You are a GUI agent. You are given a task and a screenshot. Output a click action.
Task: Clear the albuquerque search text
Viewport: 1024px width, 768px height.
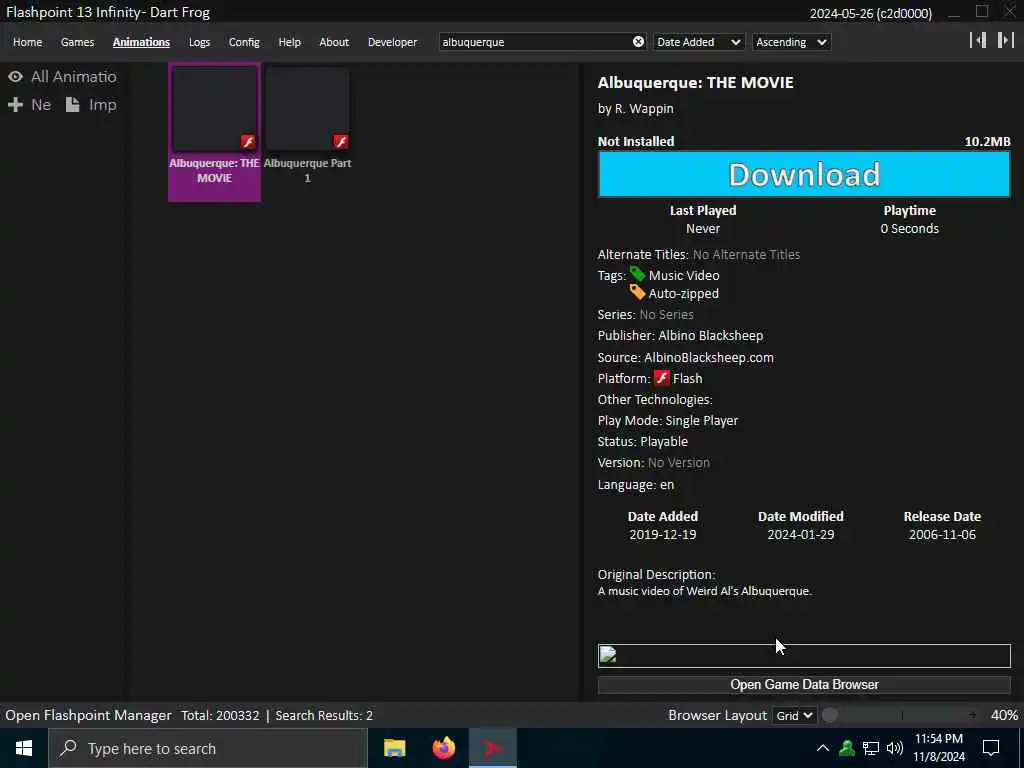tap(638, 42)
